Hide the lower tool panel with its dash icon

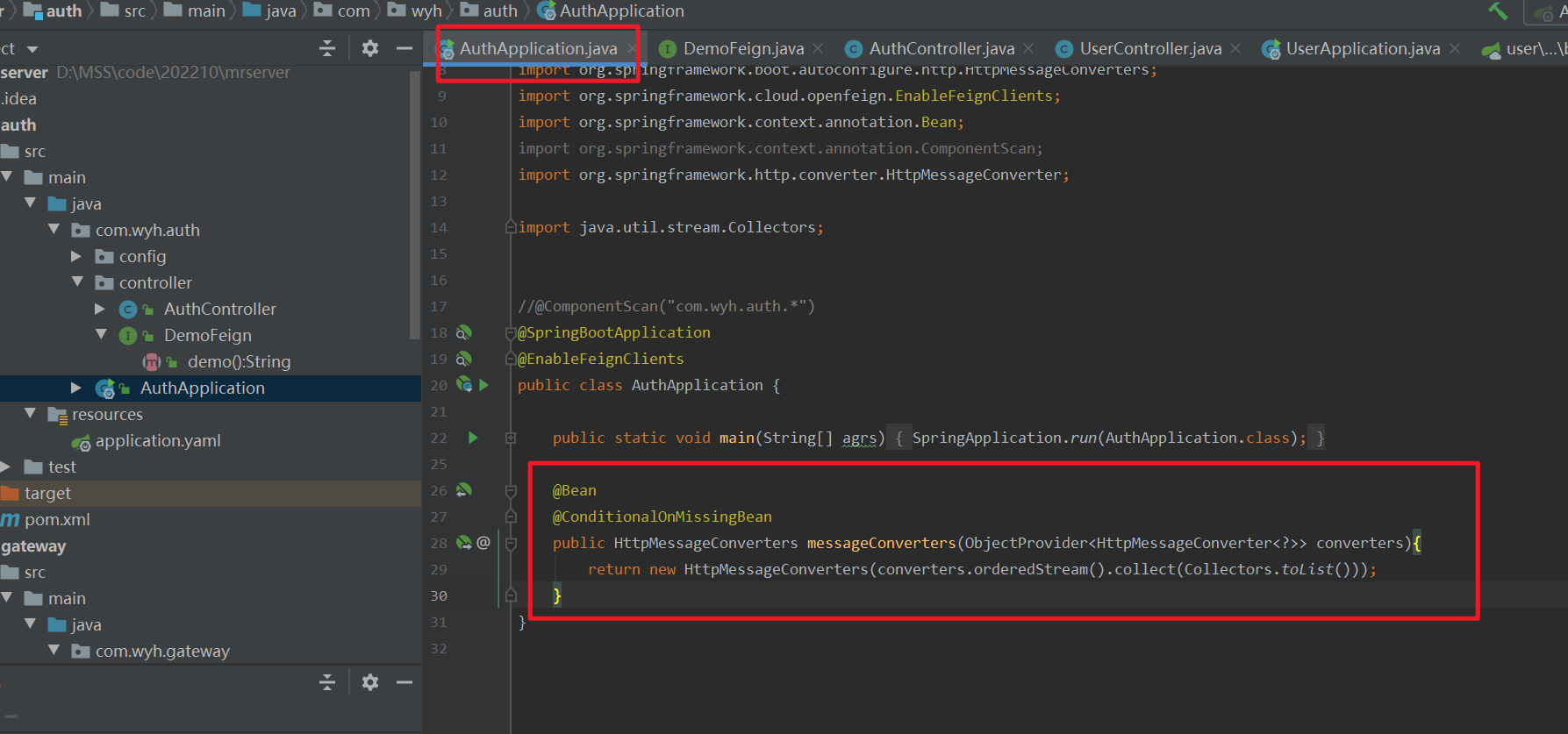[405, 681]
